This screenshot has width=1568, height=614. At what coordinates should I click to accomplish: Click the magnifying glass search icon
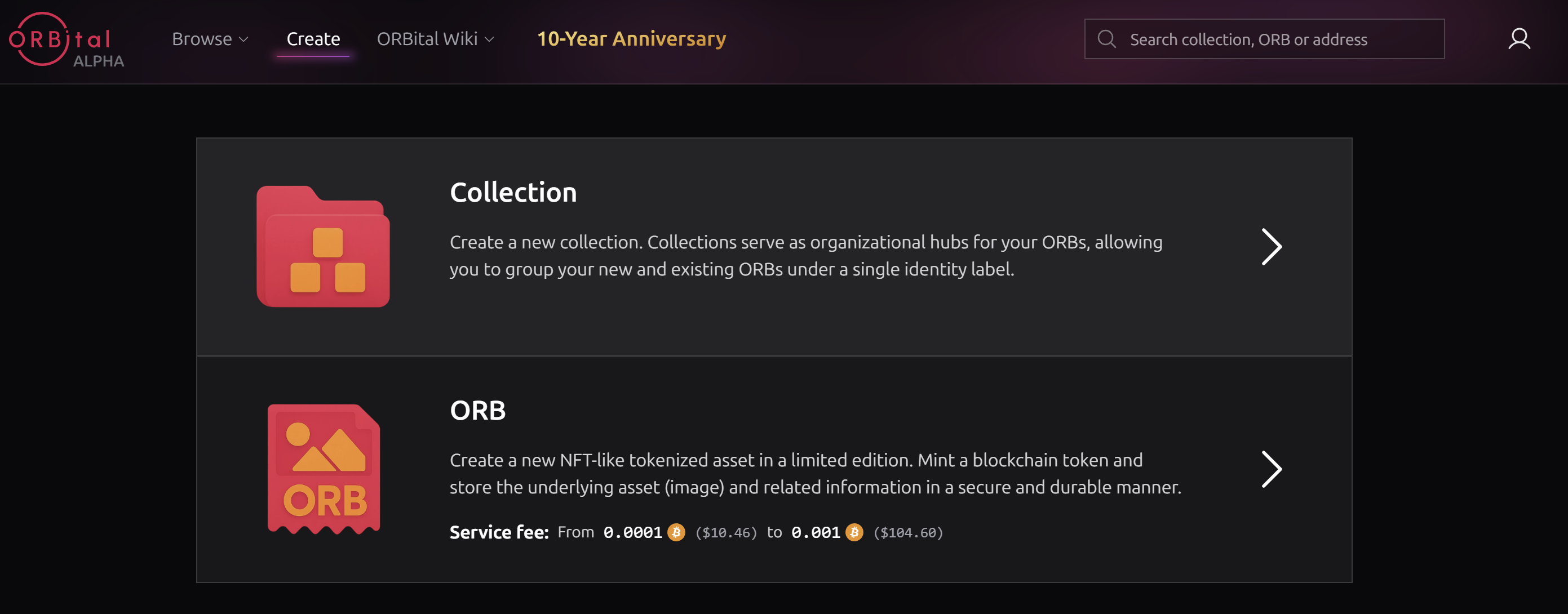coord(1106,39)
